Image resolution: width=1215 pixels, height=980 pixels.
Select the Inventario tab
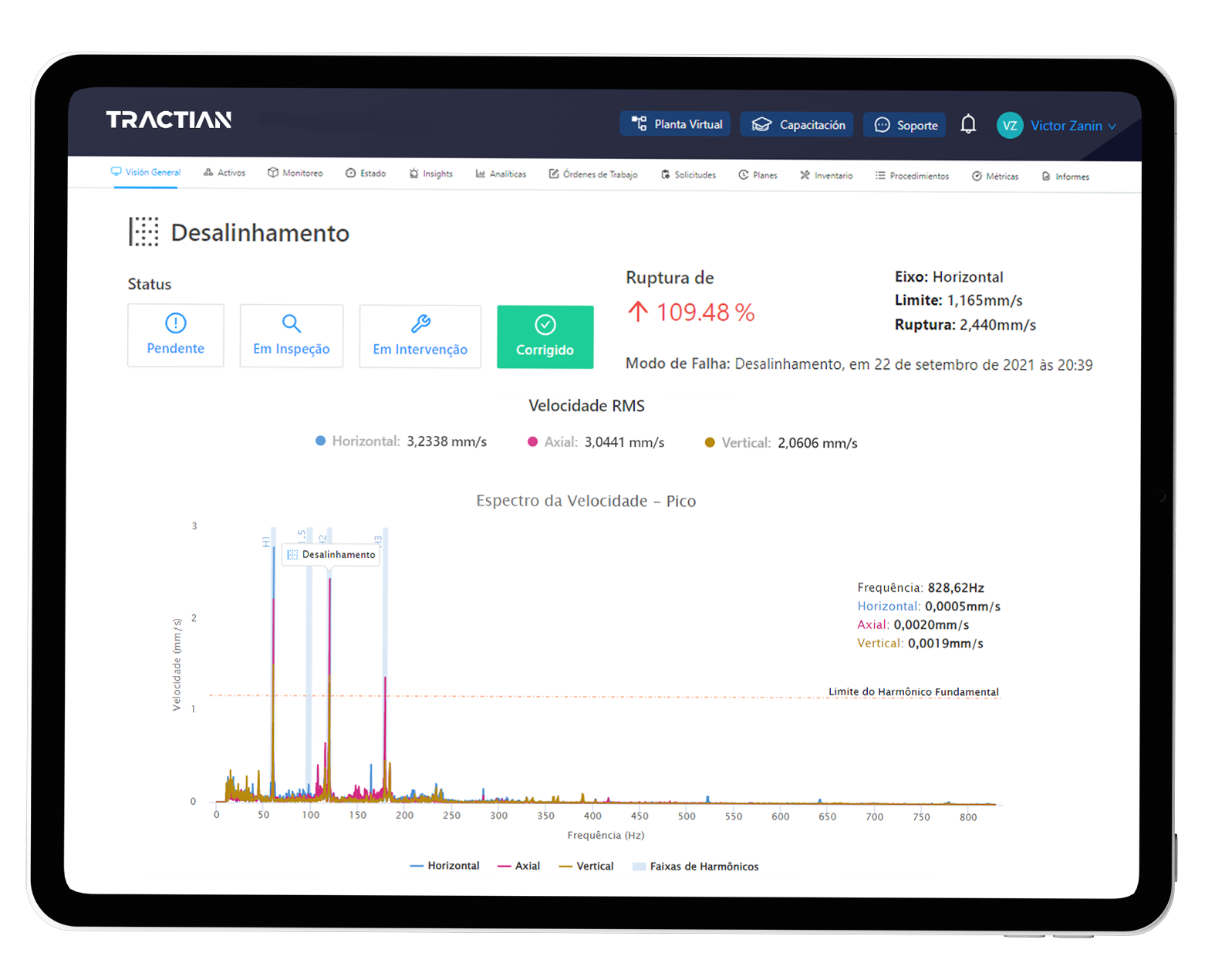(x=826, y=175)
